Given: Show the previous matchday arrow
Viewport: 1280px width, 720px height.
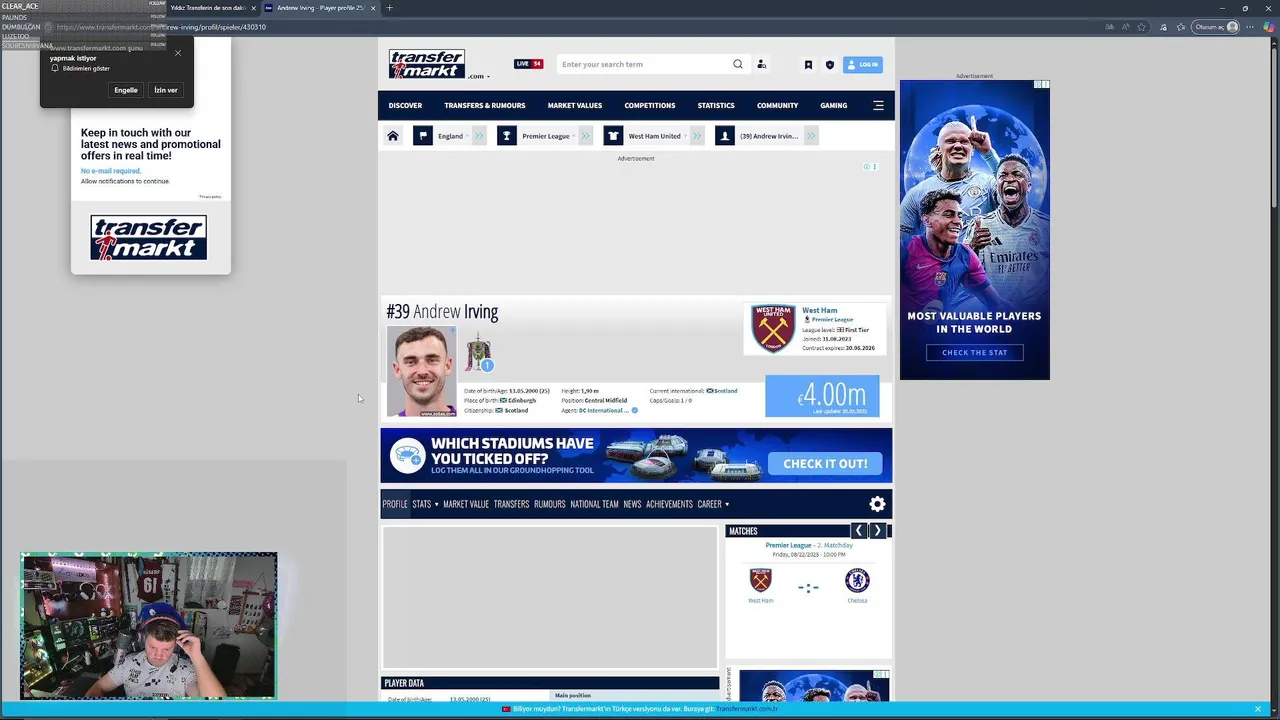Looking at the screenshot, I should coord(858,531).
